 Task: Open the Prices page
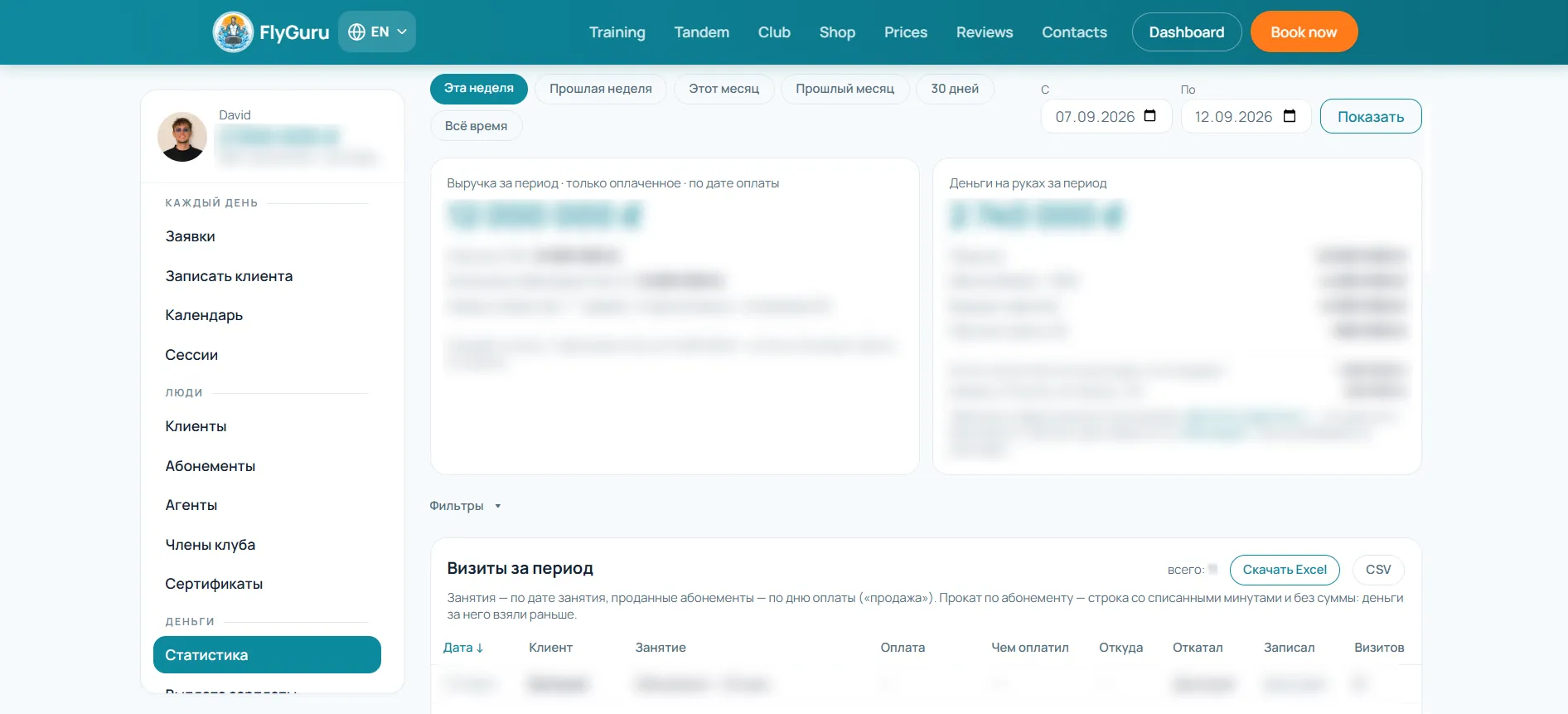click(906, 32)
